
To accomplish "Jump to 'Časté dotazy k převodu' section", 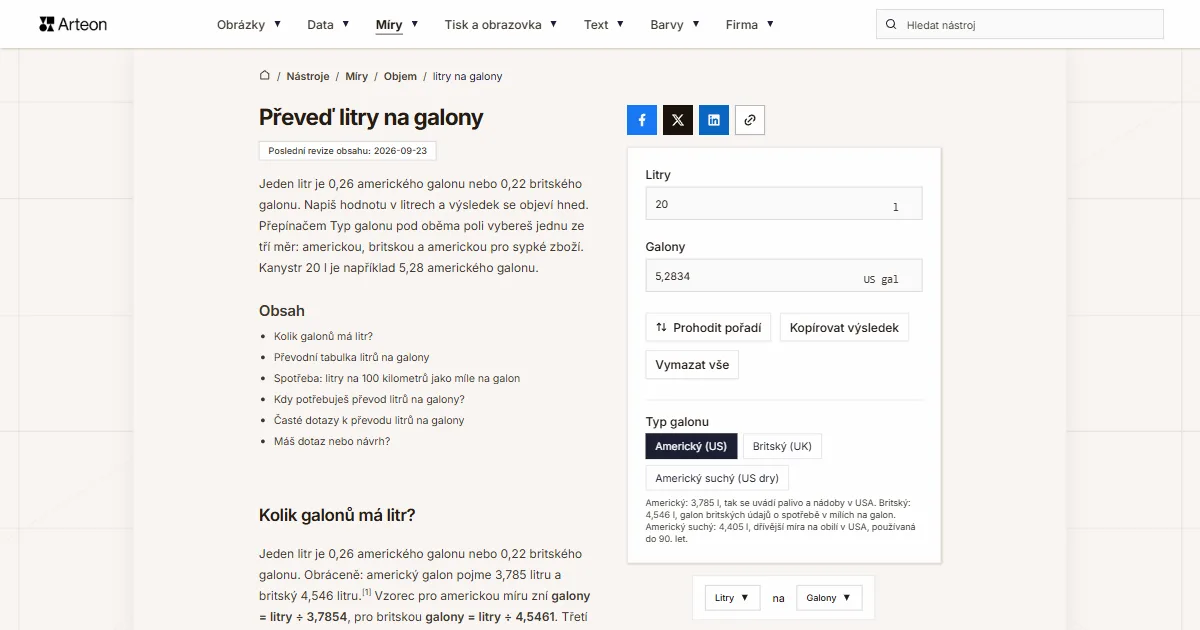I will pyautogui.click(x=369, y=420).
